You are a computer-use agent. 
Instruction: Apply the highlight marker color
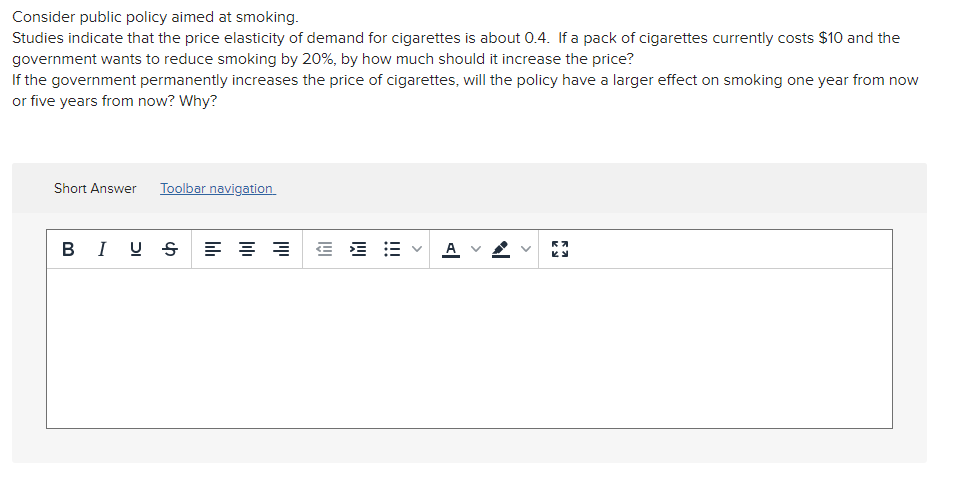click(501, 249)
